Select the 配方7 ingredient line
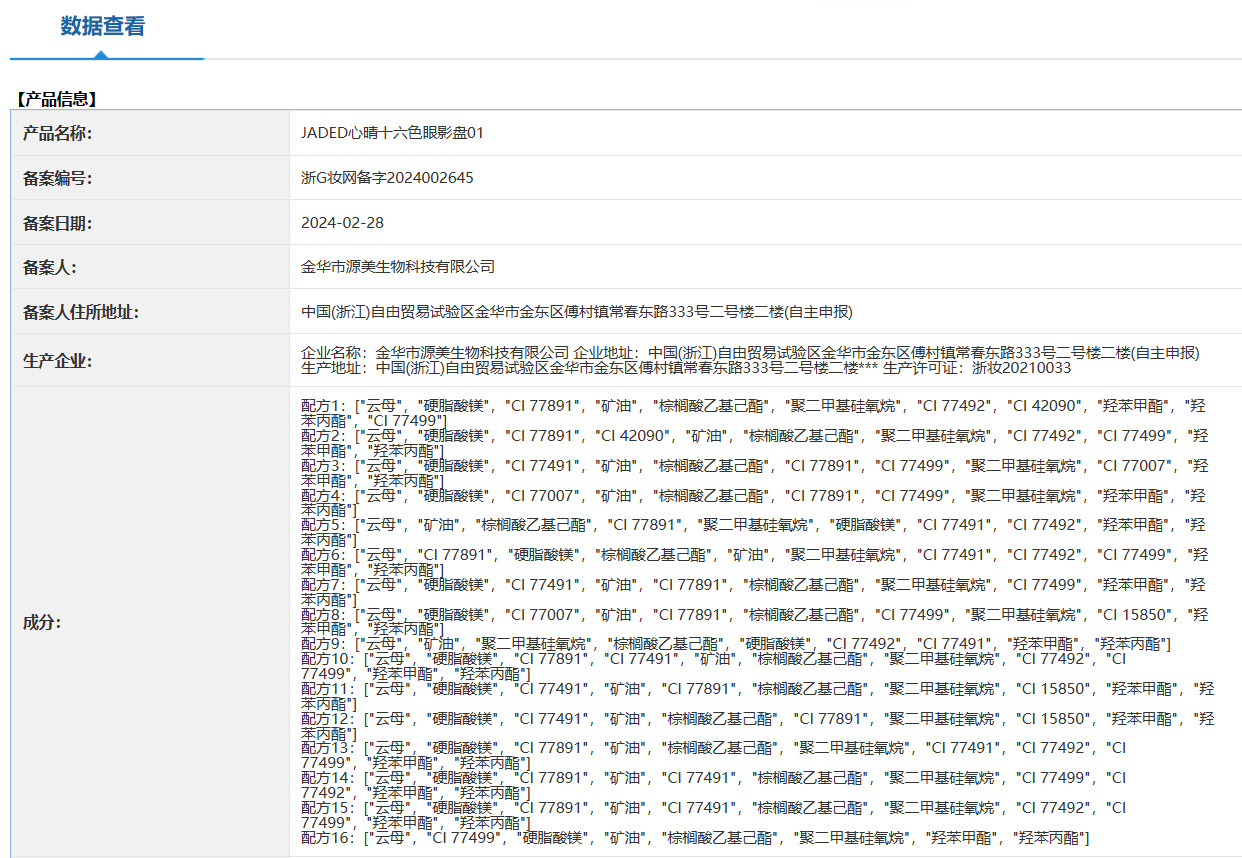Viewport: 1242px width, 858px height. pos(754,591)
